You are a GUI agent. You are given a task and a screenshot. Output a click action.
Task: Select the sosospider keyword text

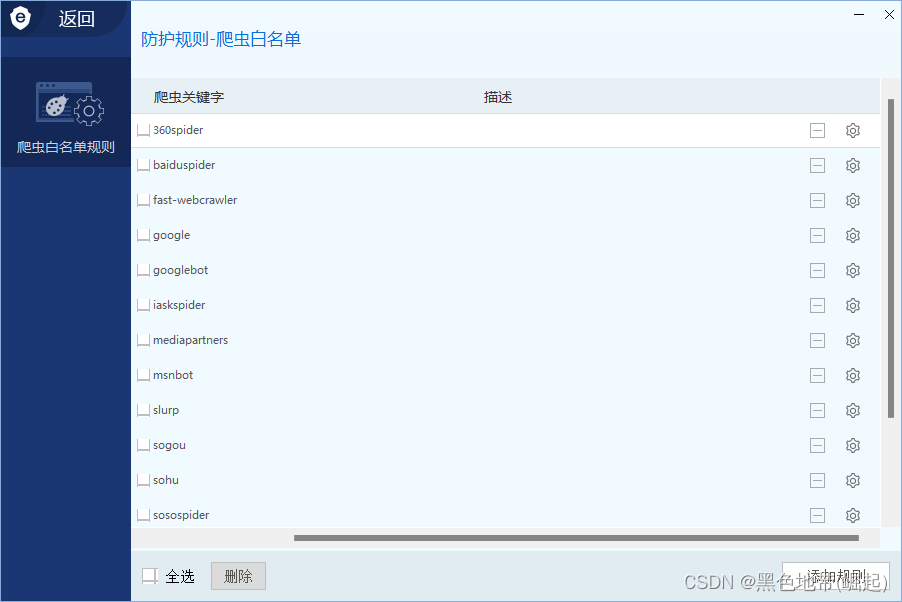click(x=181, y=515)
